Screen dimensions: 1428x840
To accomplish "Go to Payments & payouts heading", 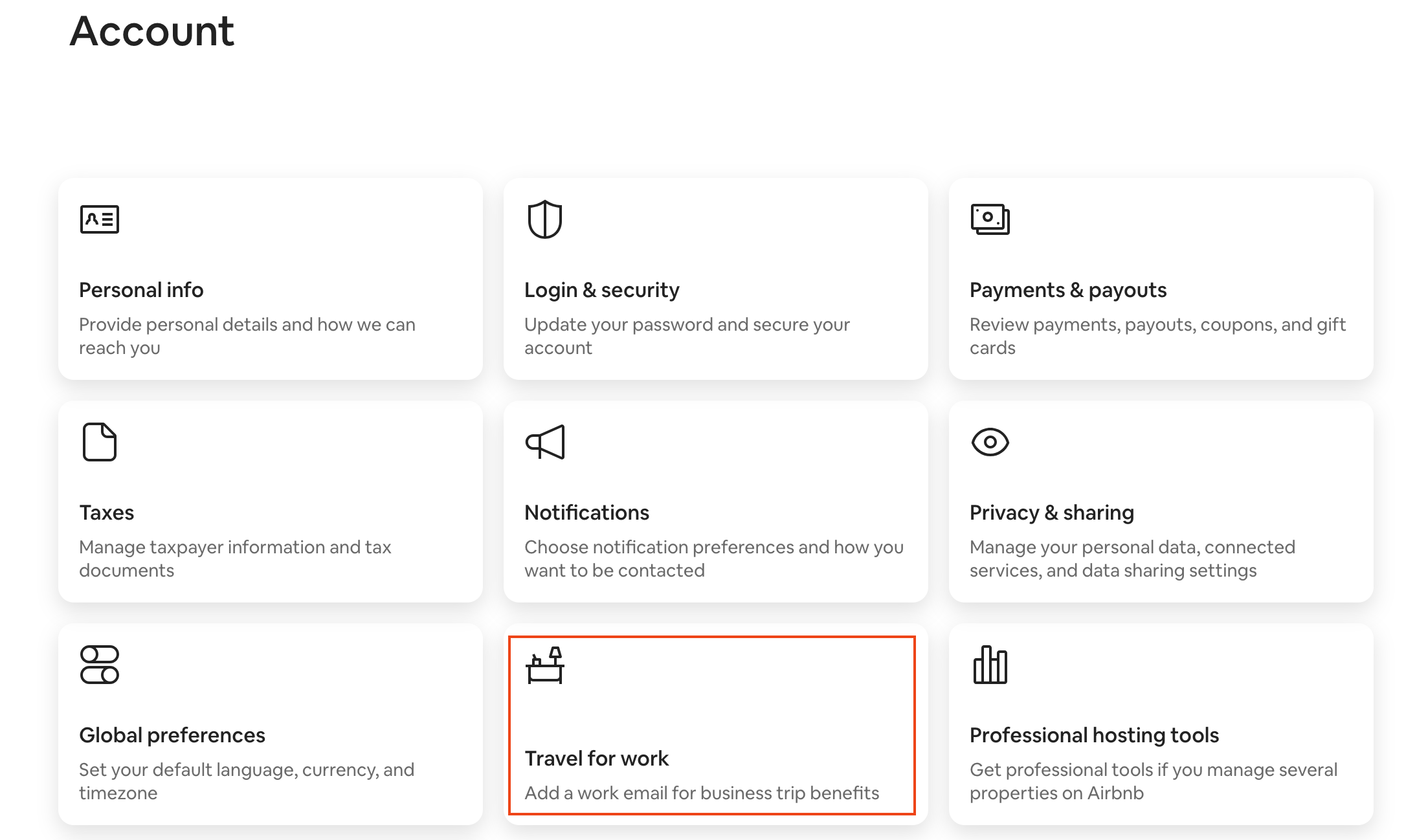I will click(1068, 290).
